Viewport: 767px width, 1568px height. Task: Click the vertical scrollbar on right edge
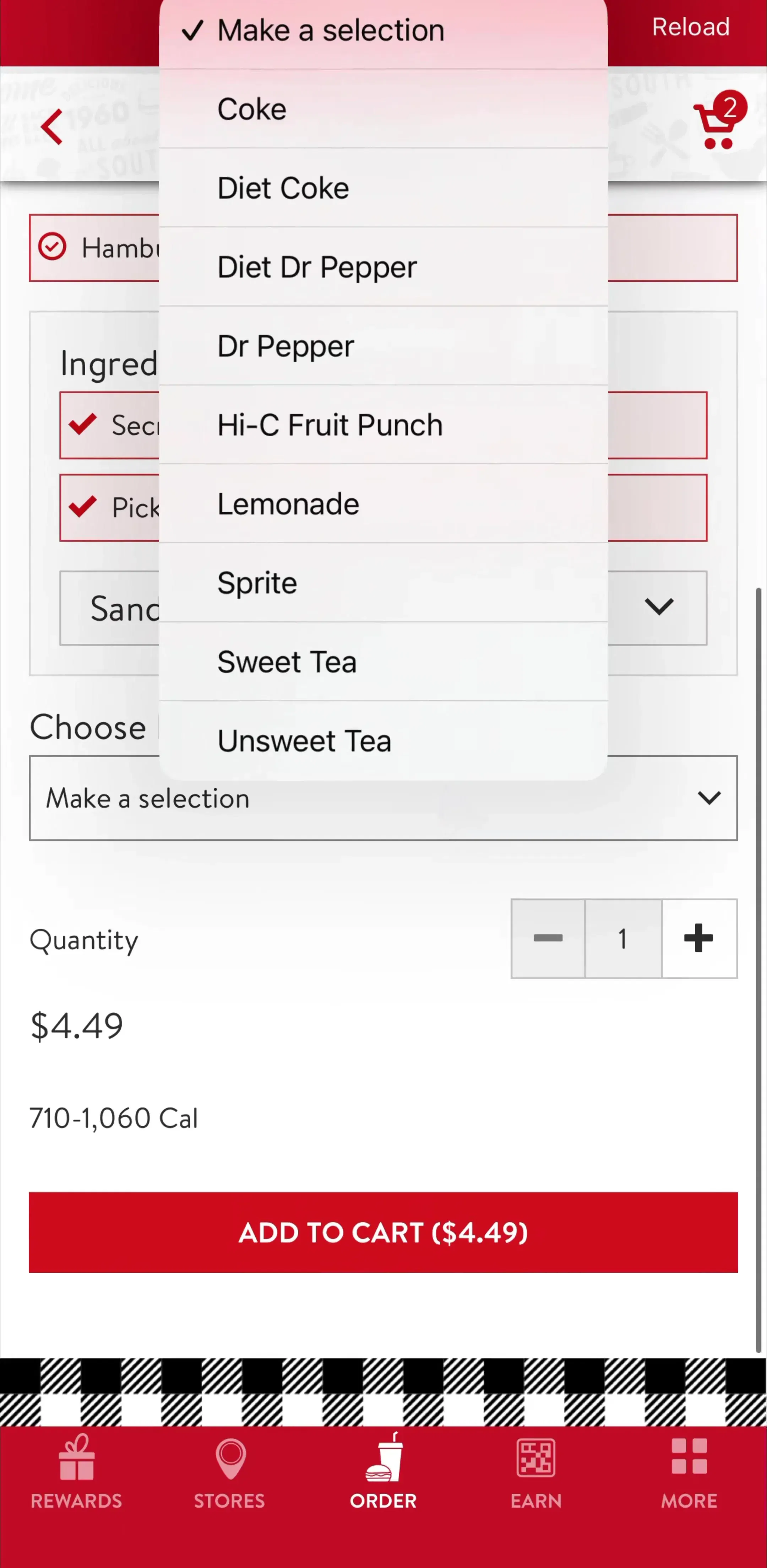758,970
